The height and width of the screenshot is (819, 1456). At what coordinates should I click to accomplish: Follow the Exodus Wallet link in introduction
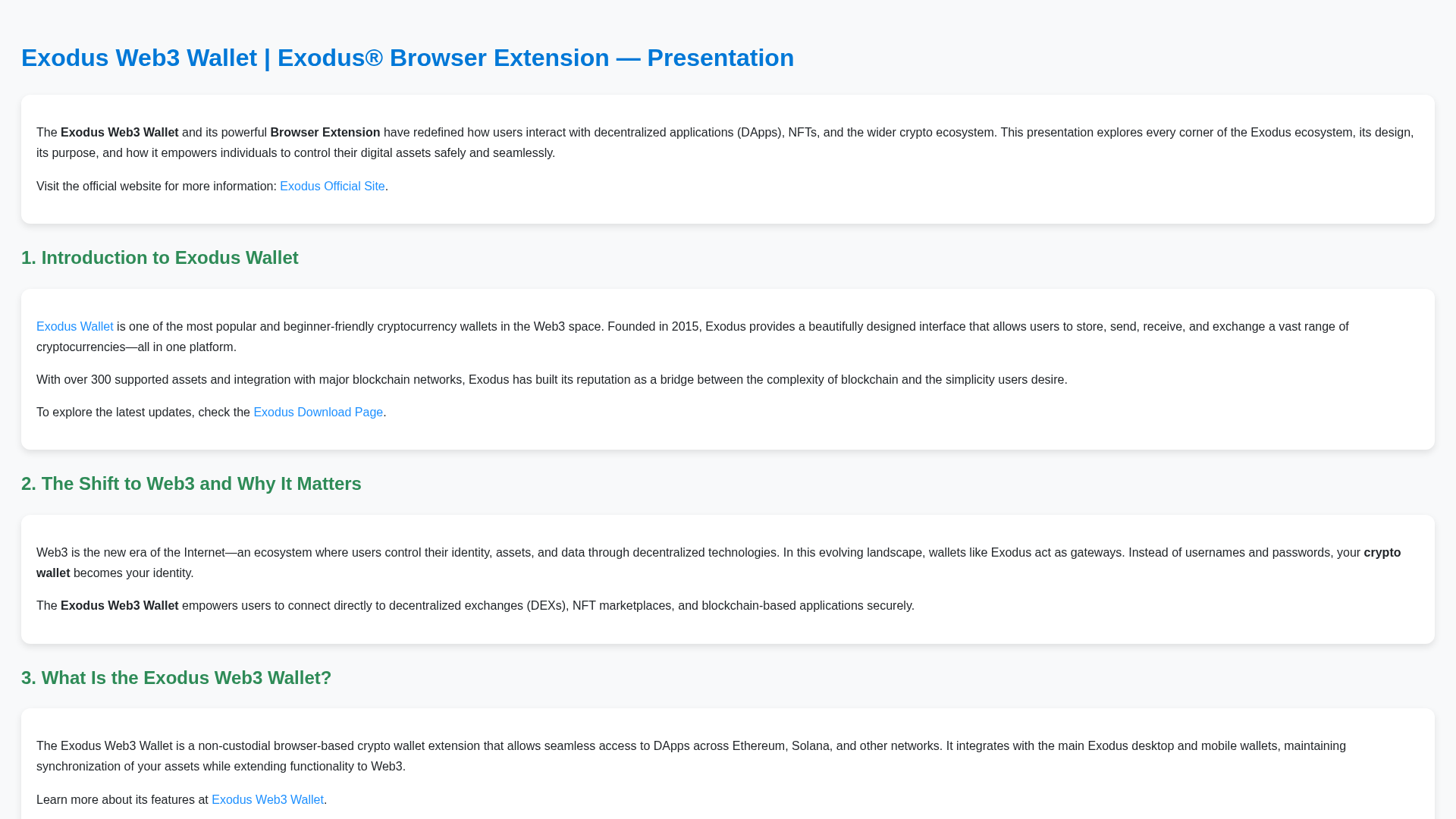tap(74, 326)
